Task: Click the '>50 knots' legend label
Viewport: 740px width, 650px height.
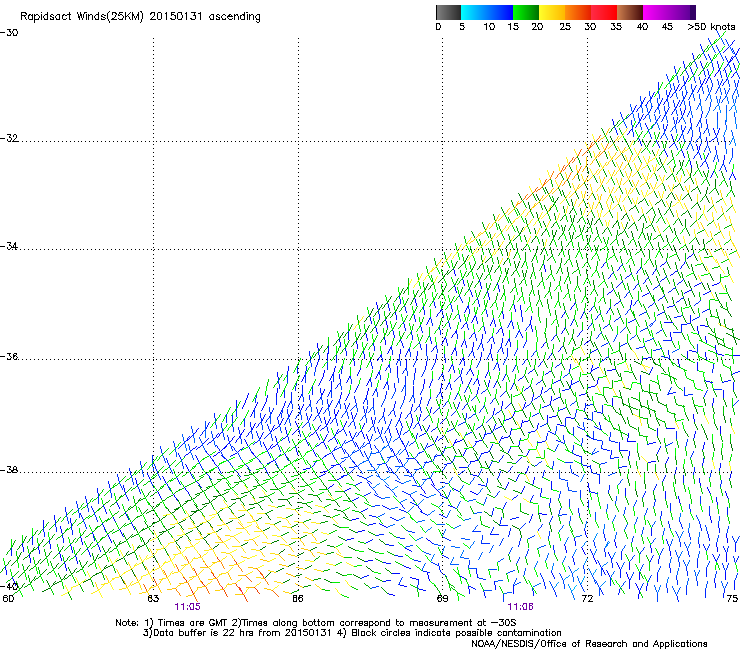Action: (x=711, y=27)
